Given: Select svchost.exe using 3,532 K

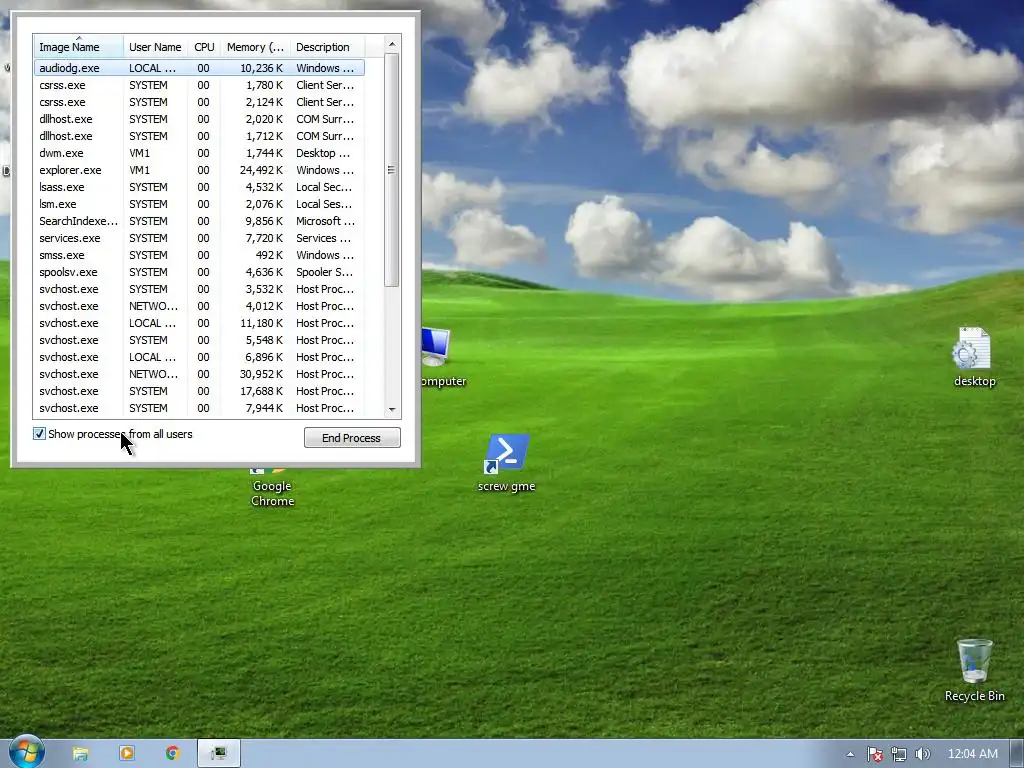Looking at the screenshot, I should pos(199,289).
